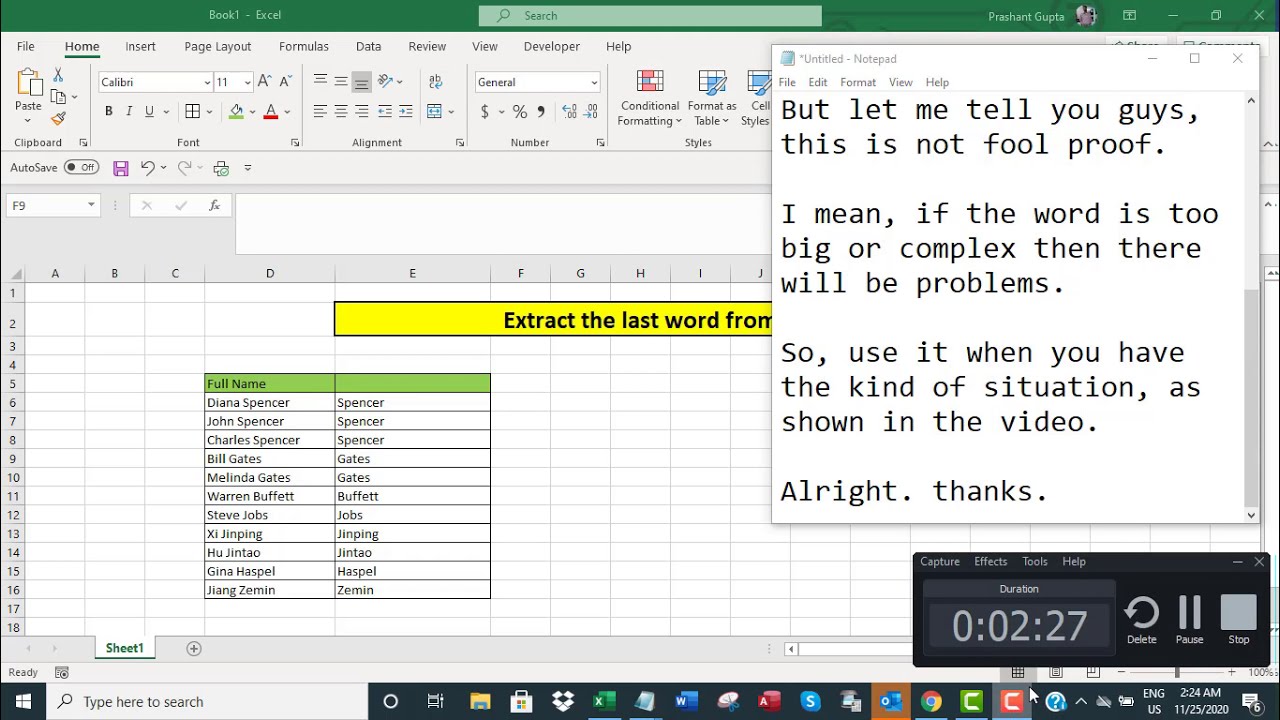Click the Sheet1 tab
This screenshot has width=1280, height=720.
(125, 648)
